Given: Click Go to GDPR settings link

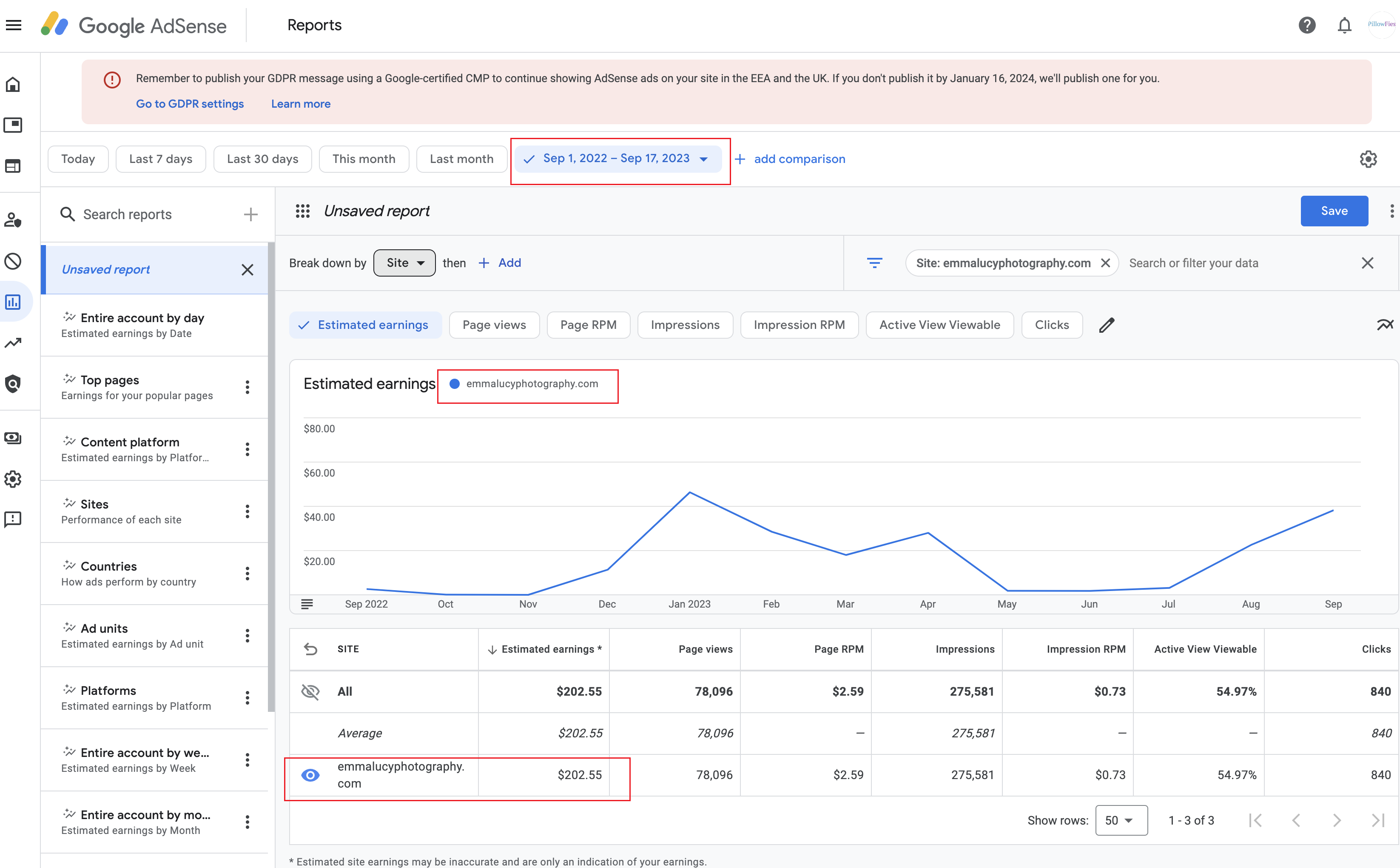Looking at the screenshot, I should pyautogui.click(x=189, y=104).
